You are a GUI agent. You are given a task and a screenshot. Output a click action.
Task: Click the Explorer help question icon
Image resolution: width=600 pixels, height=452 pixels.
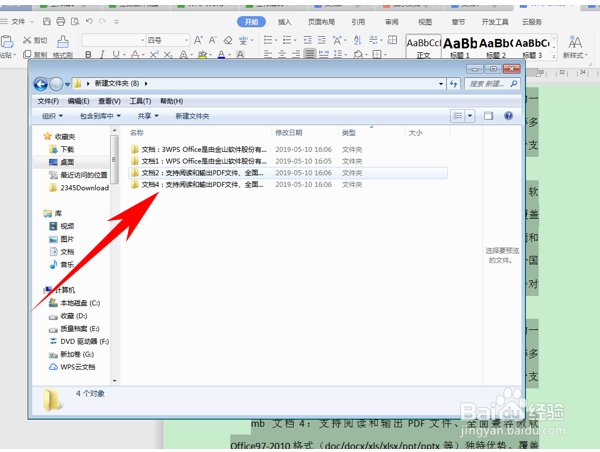[x=508, y=116]
